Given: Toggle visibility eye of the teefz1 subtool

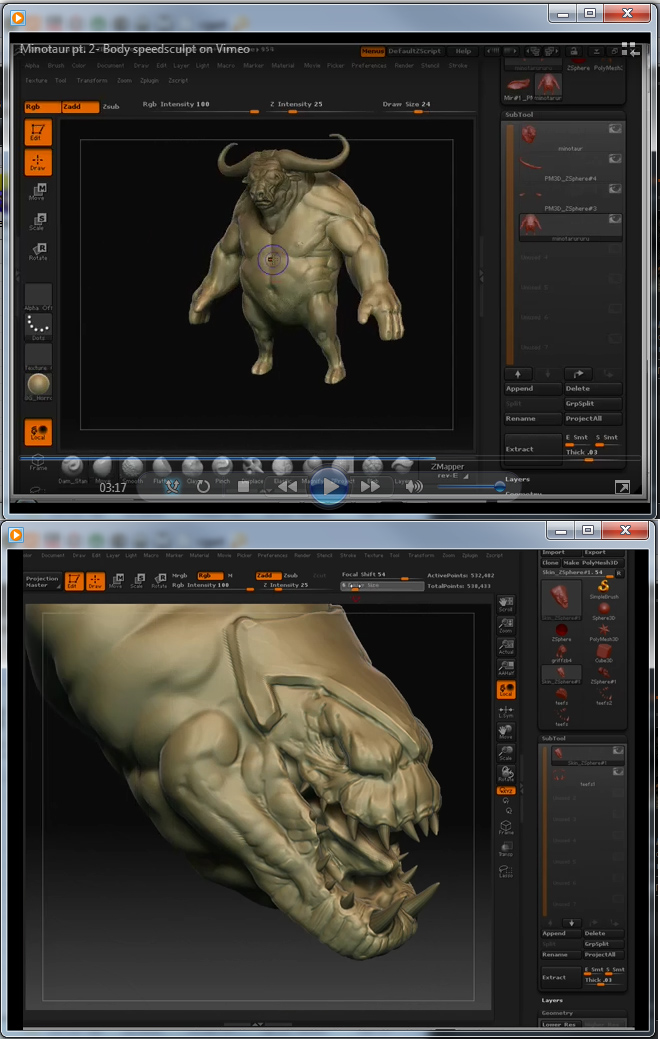Looking at the screenshot, I should pyautogui.click(x=618, y=772).
